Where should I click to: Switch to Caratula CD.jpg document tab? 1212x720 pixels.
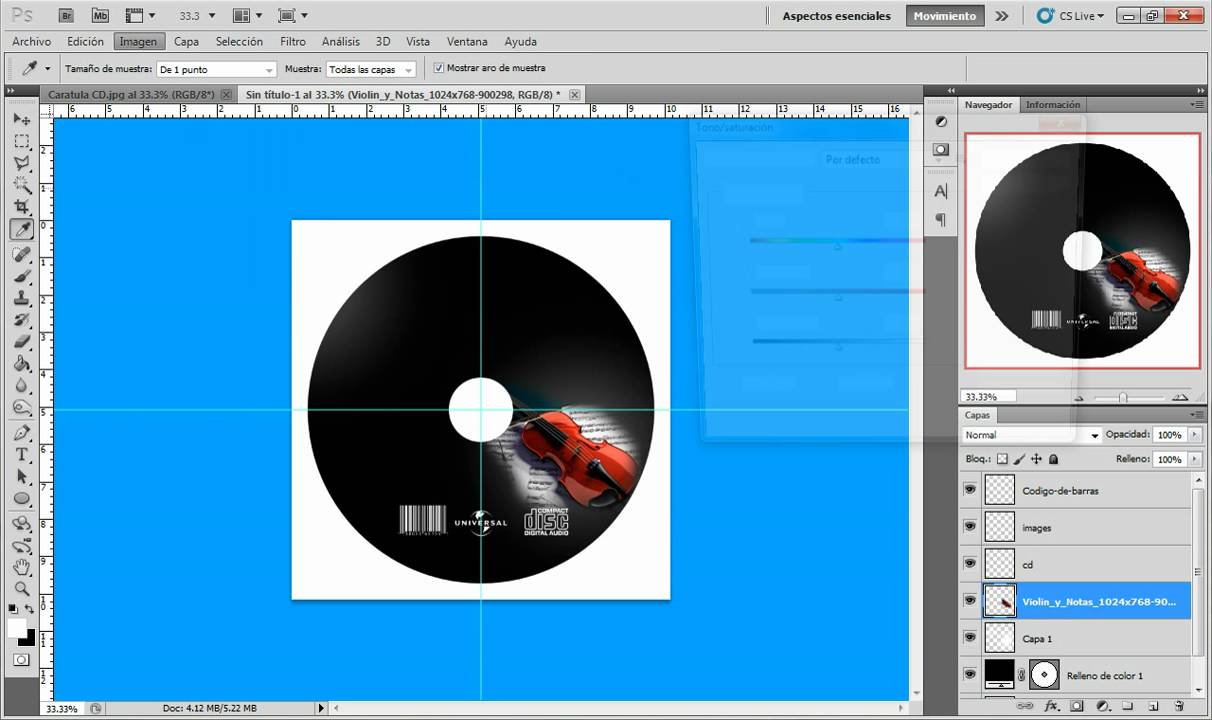coord(131,94)
